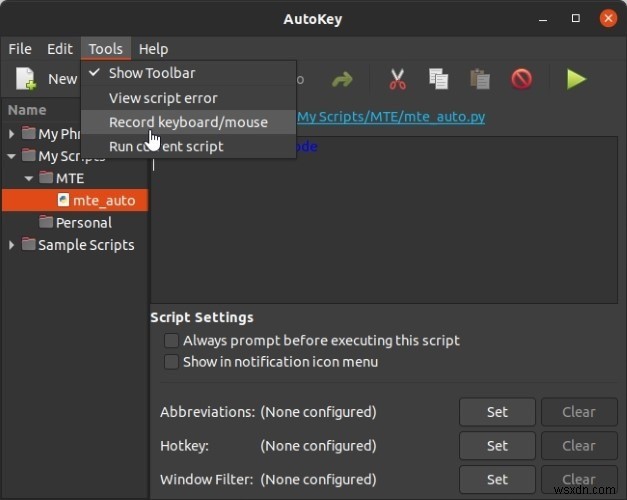The image size is (627, 500).
Task: Click the Paste clipboard icon
Action: point(480,79)
